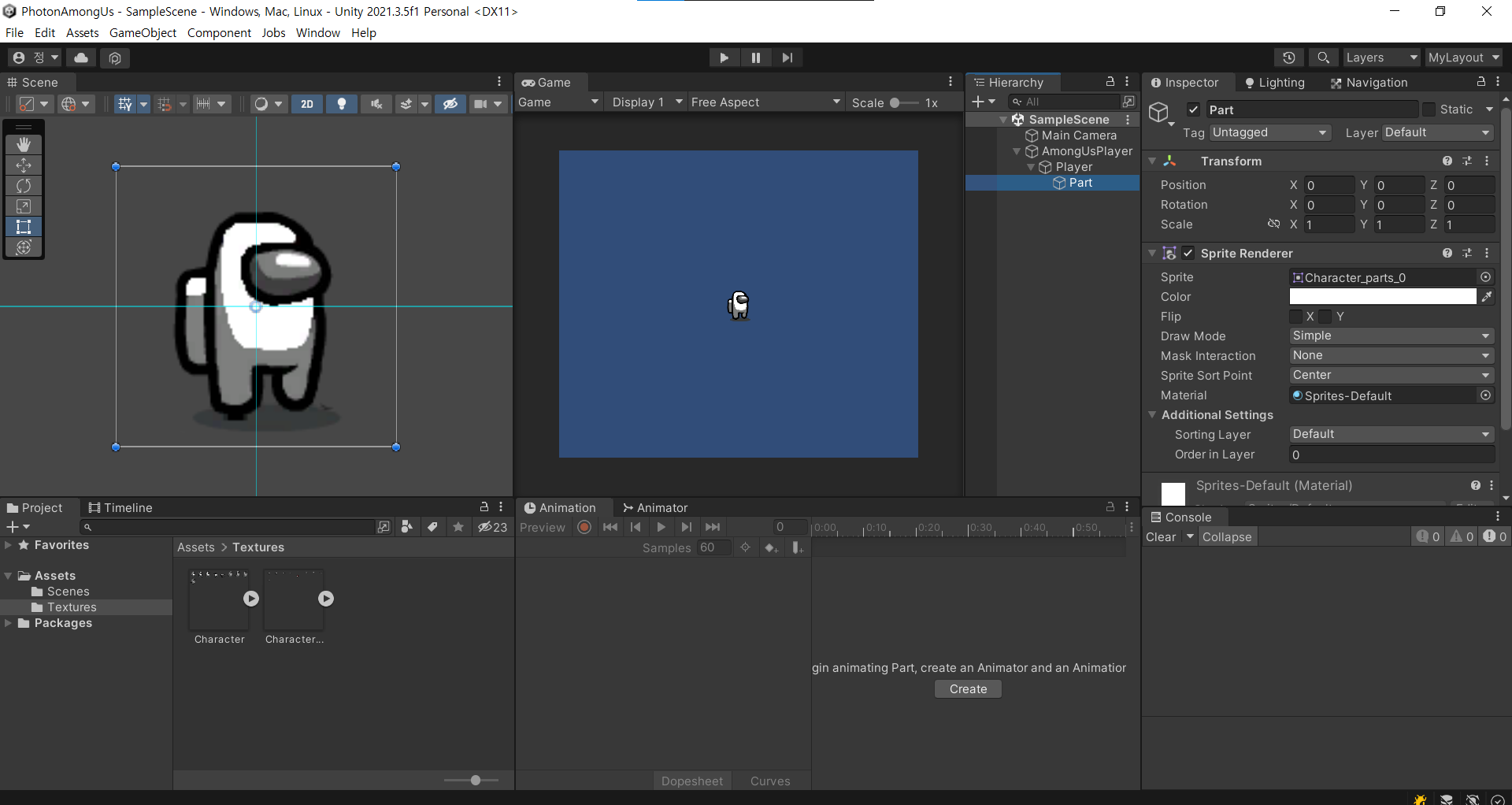Open the Window menu
This screenshot has width=1512, height=805.
pyautogui.click(x=318, y=32)
